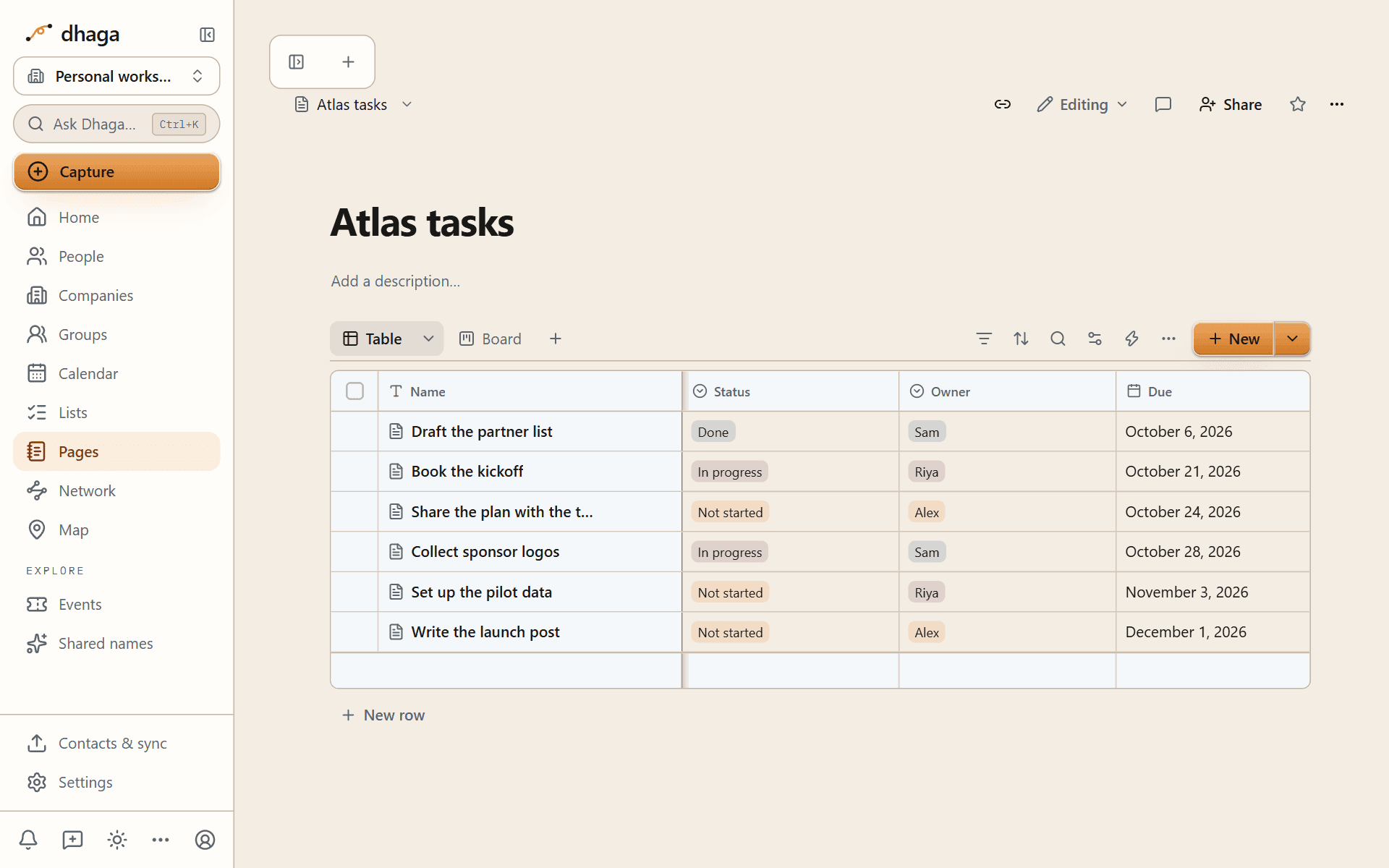This screenshot has width=1389, height=868.
Task: Open the Atlas tasks breadcrumb chevron
Action: (x=407, y=104)
